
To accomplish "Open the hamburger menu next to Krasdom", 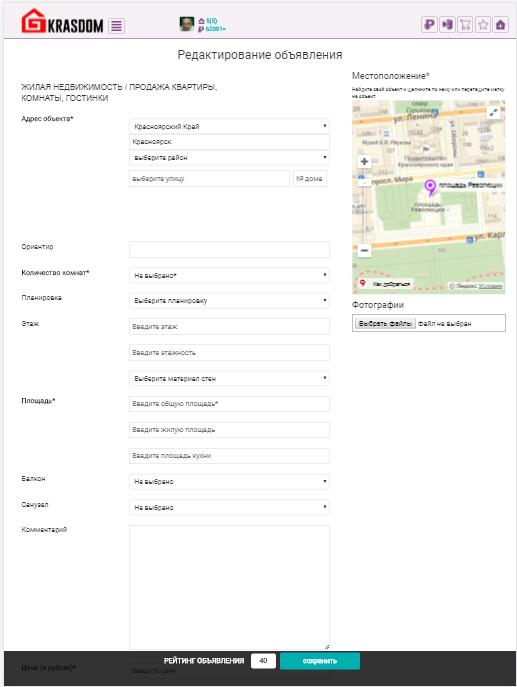I will [117, 26].
